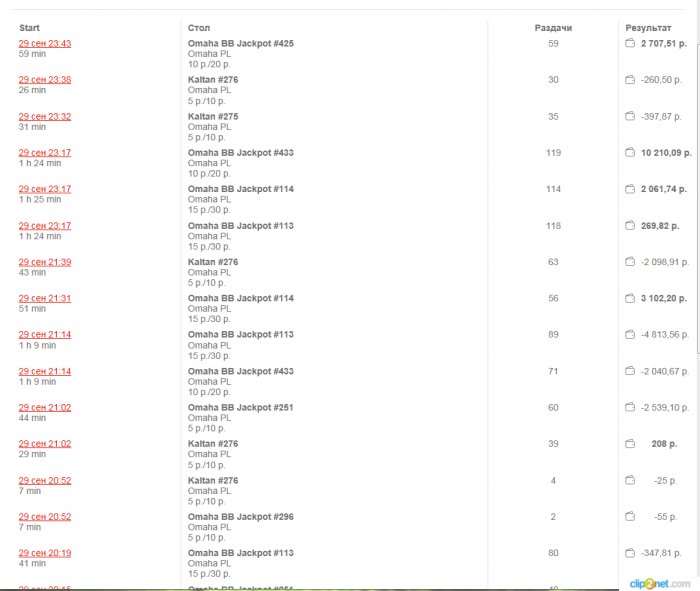This screenshot has width=700, height=591.
Task: Click the wallet icon beside -2 040,67 р.
Action: click(629, 371)
